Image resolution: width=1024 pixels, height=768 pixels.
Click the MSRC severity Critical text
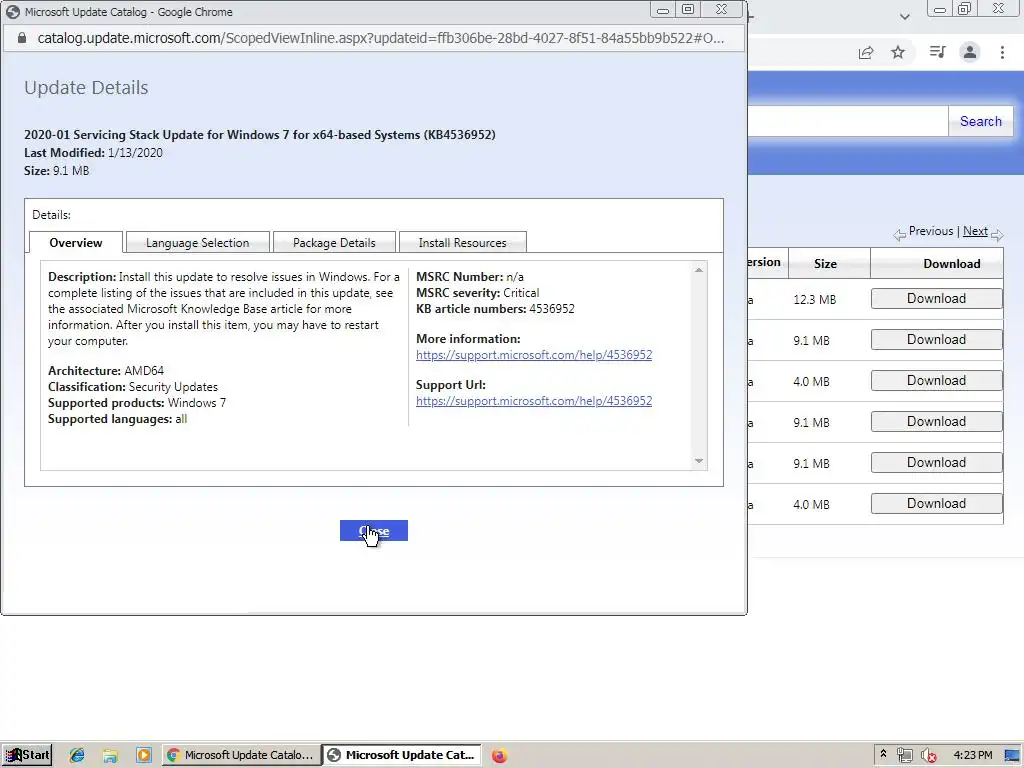(477, 293)
